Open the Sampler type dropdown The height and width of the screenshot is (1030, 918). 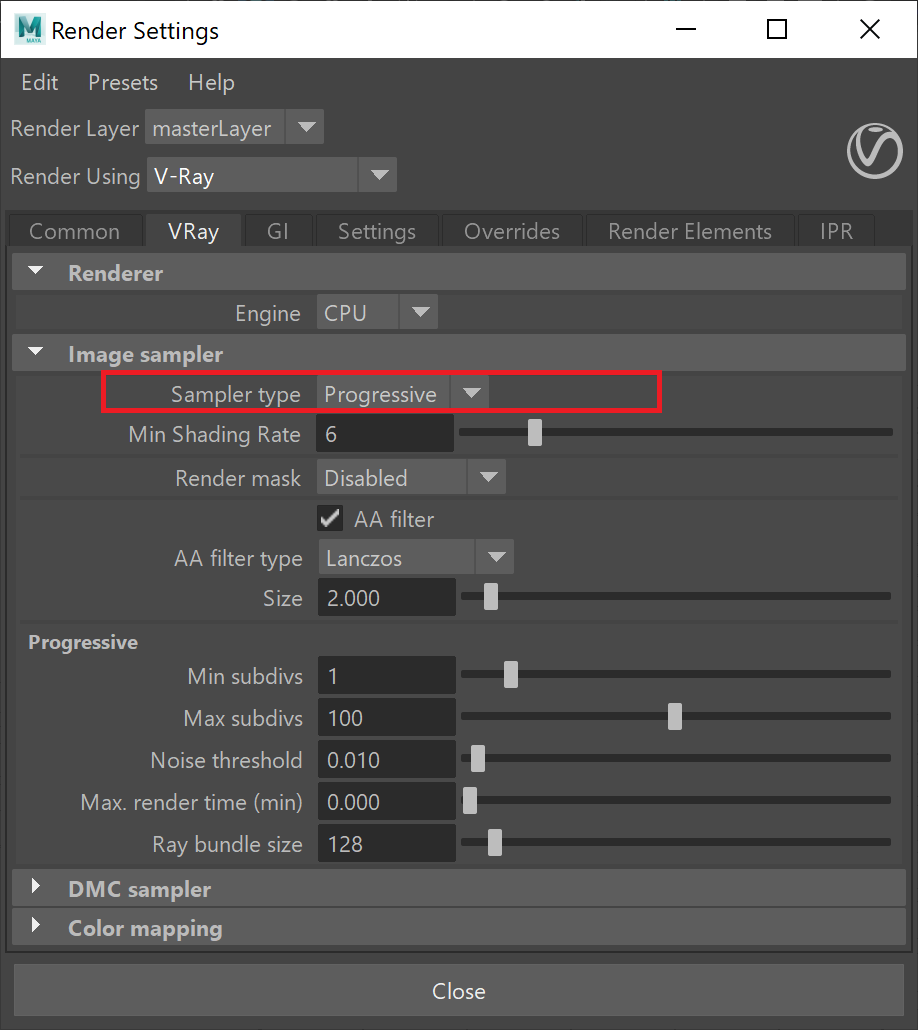click(x=403, y=393)
